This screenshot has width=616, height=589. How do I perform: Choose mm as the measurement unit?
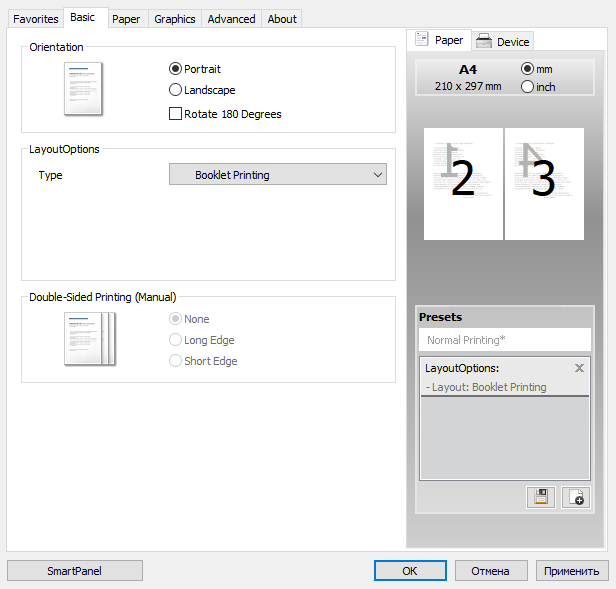pos(527,69)
